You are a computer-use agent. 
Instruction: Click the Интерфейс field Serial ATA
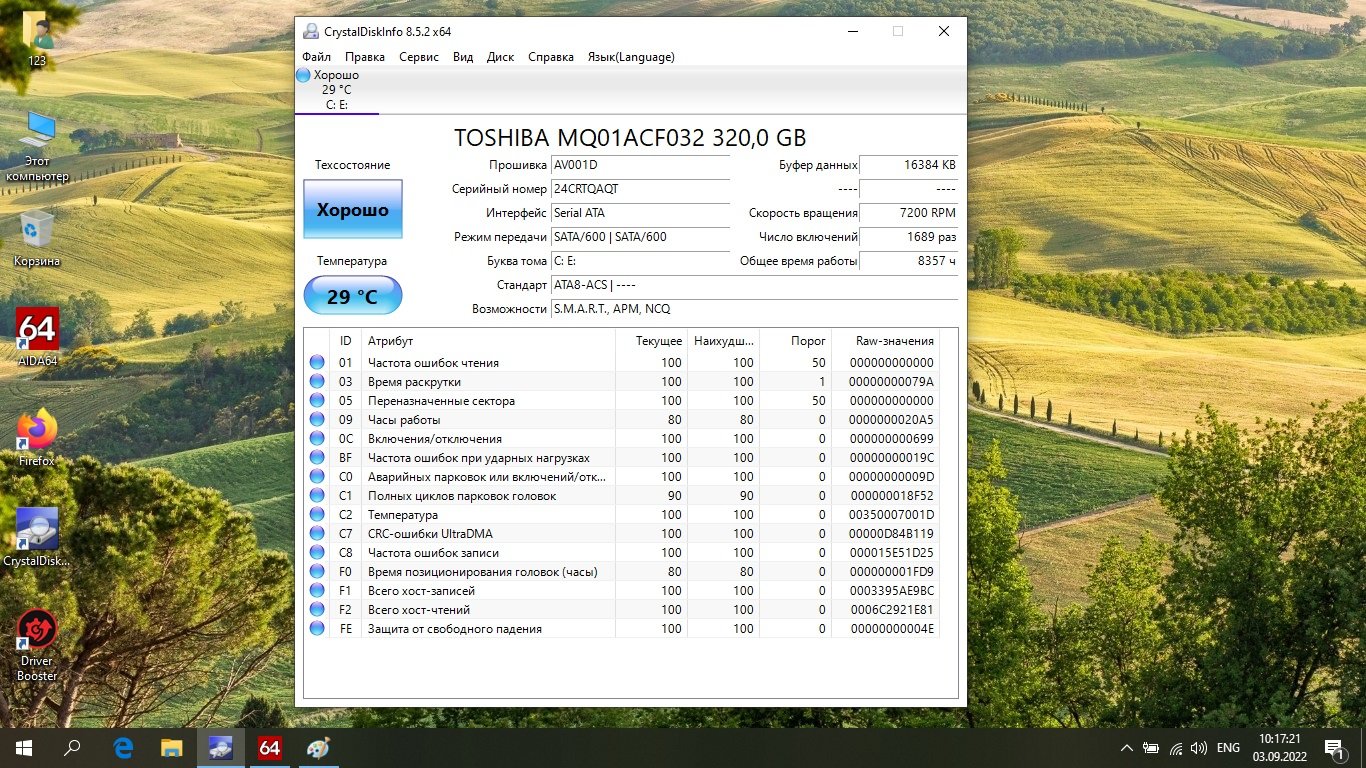[640, 213]
